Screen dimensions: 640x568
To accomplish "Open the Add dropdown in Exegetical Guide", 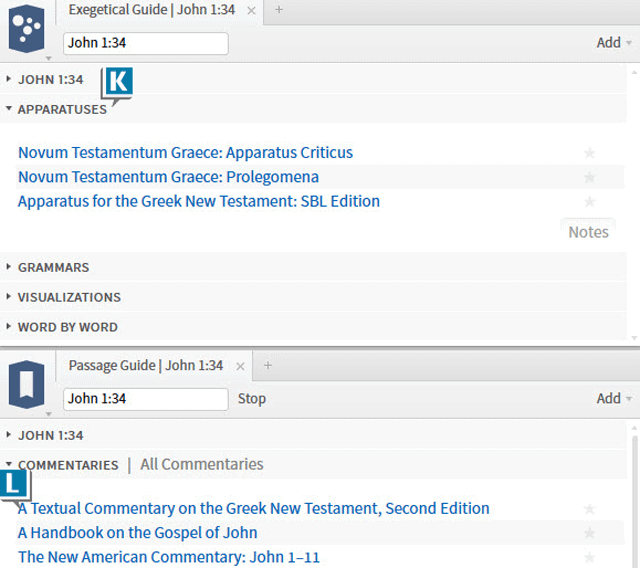I will [614, 42].
